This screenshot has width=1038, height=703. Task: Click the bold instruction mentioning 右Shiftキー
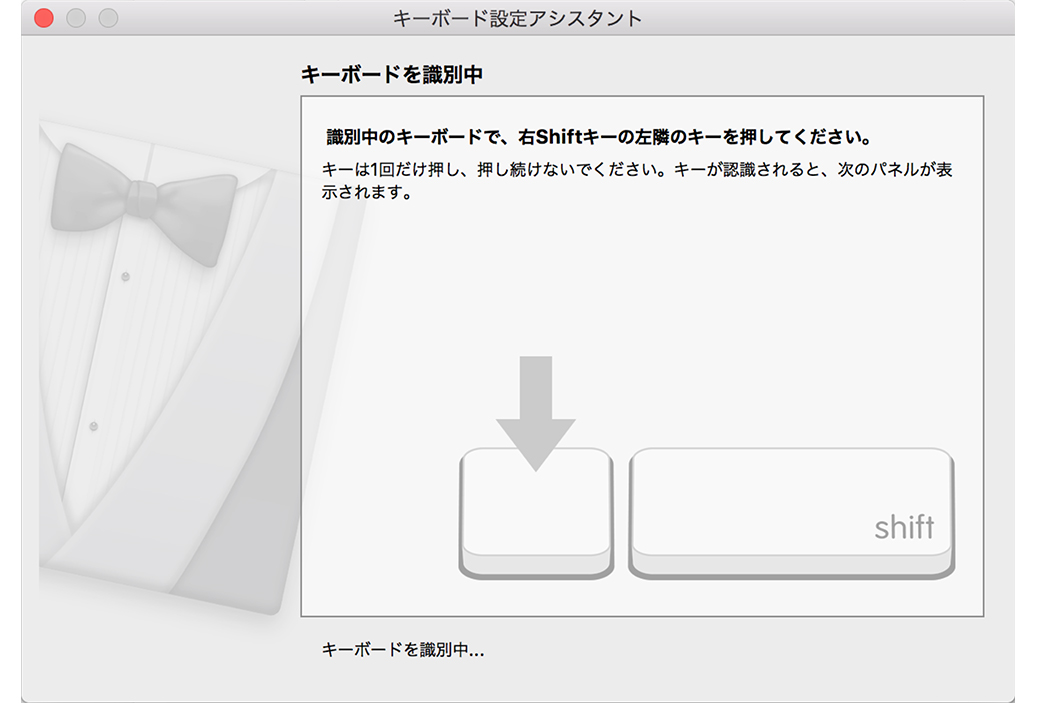click(598, 137)
